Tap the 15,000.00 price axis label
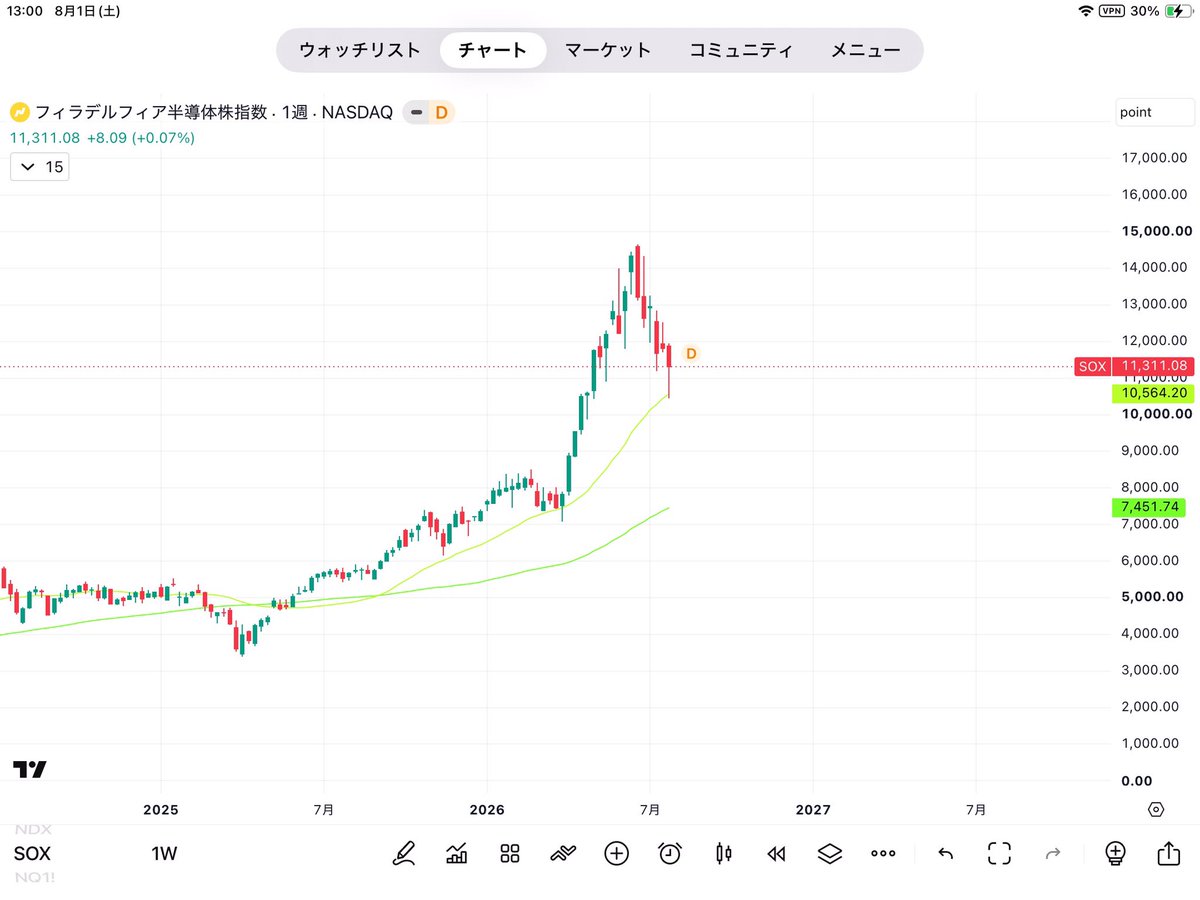 [1158, 231]
